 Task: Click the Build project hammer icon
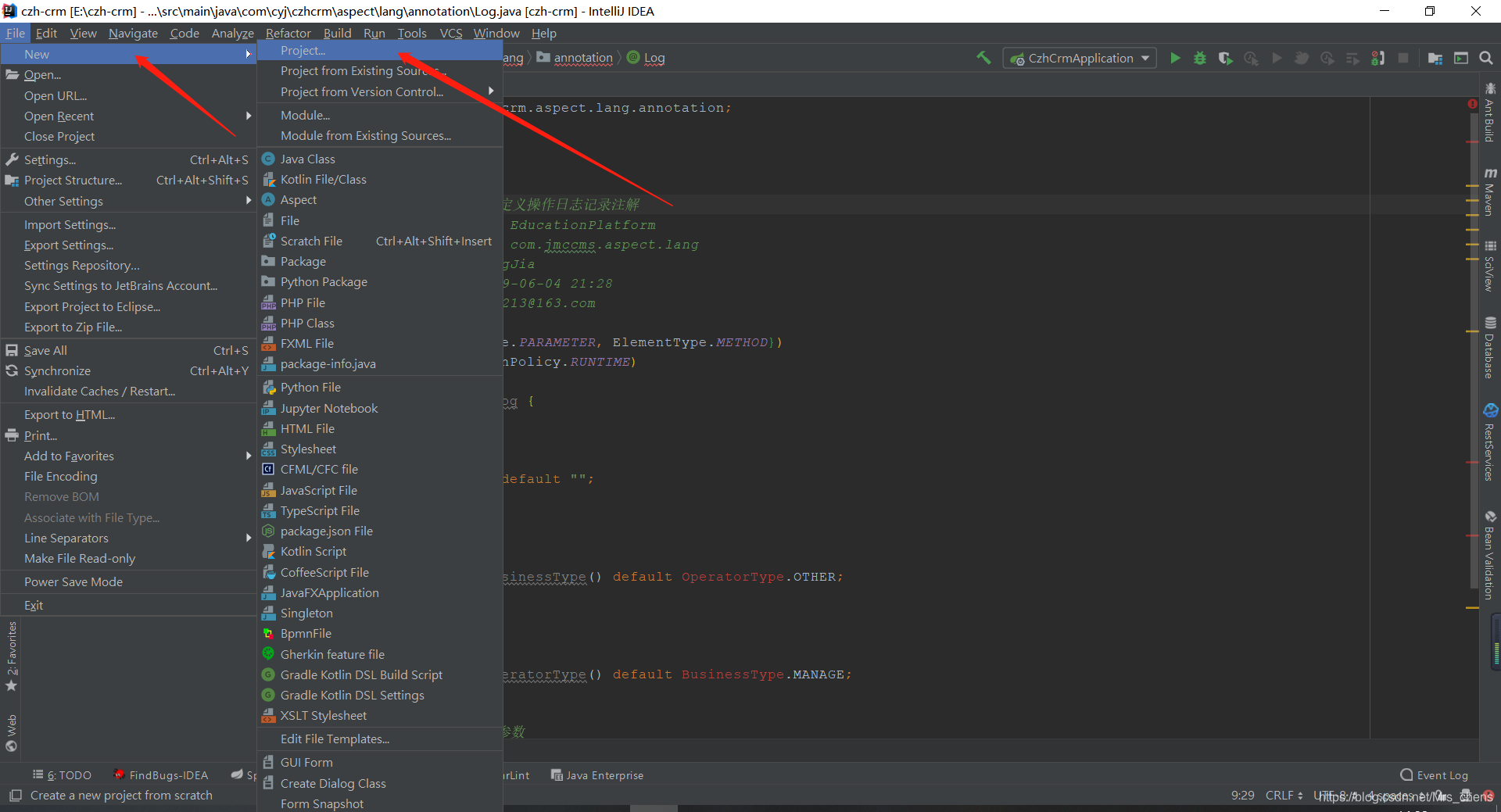pyautogui.click(x=983, y=58)
